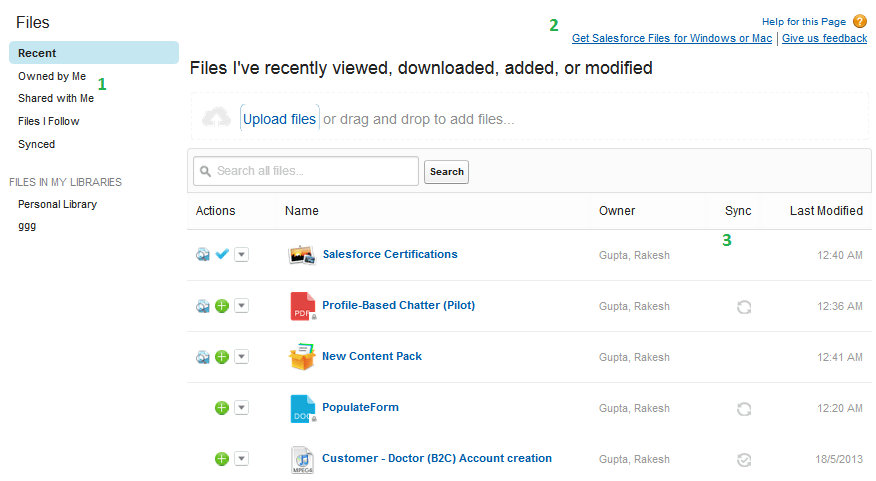This screenshot has height=481, width=876.
Task: Open Help for this Page link
Action: pyautogui.click(x=804, y=22)
